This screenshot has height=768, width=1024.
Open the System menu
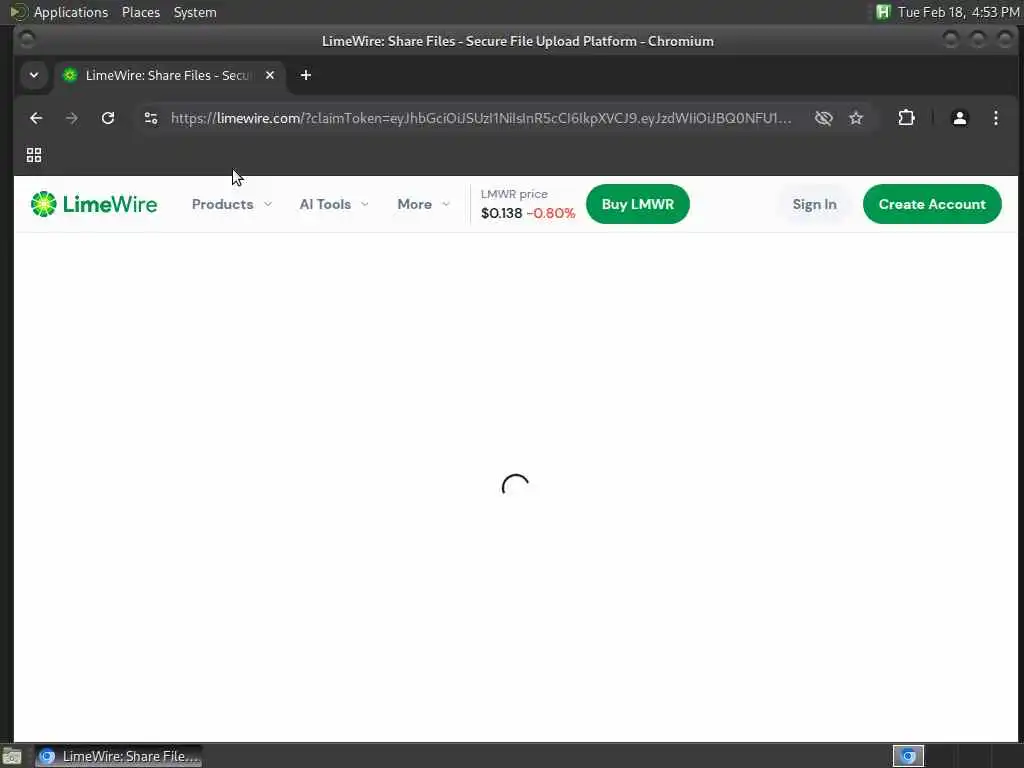pyautogui.click(x=195, y=12)
